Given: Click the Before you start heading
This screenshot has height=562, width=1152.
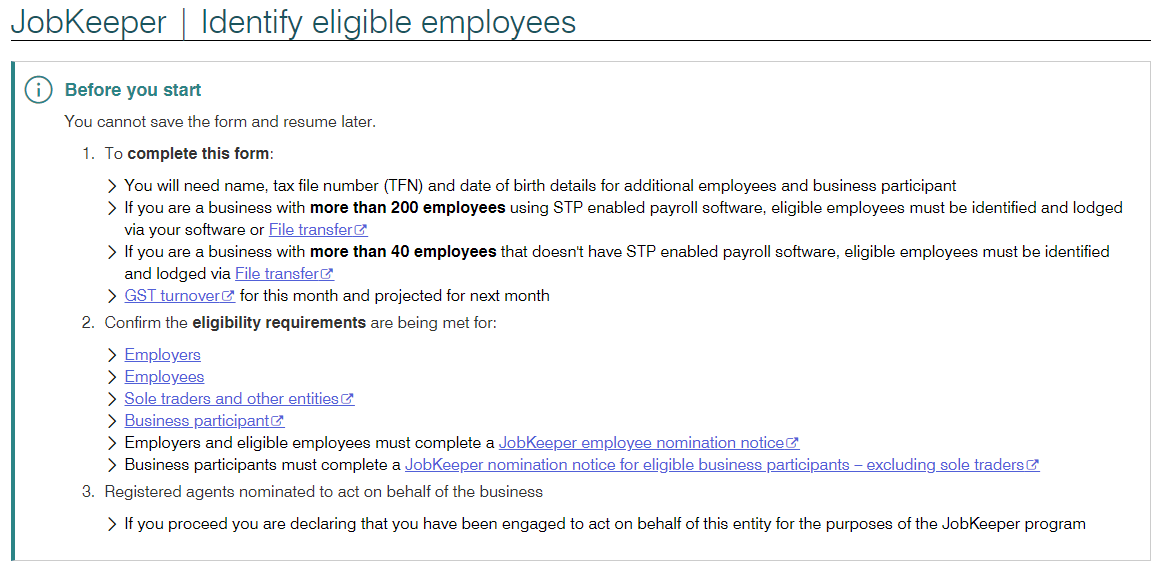Looking at the screenshot, I should coord(133,90).
